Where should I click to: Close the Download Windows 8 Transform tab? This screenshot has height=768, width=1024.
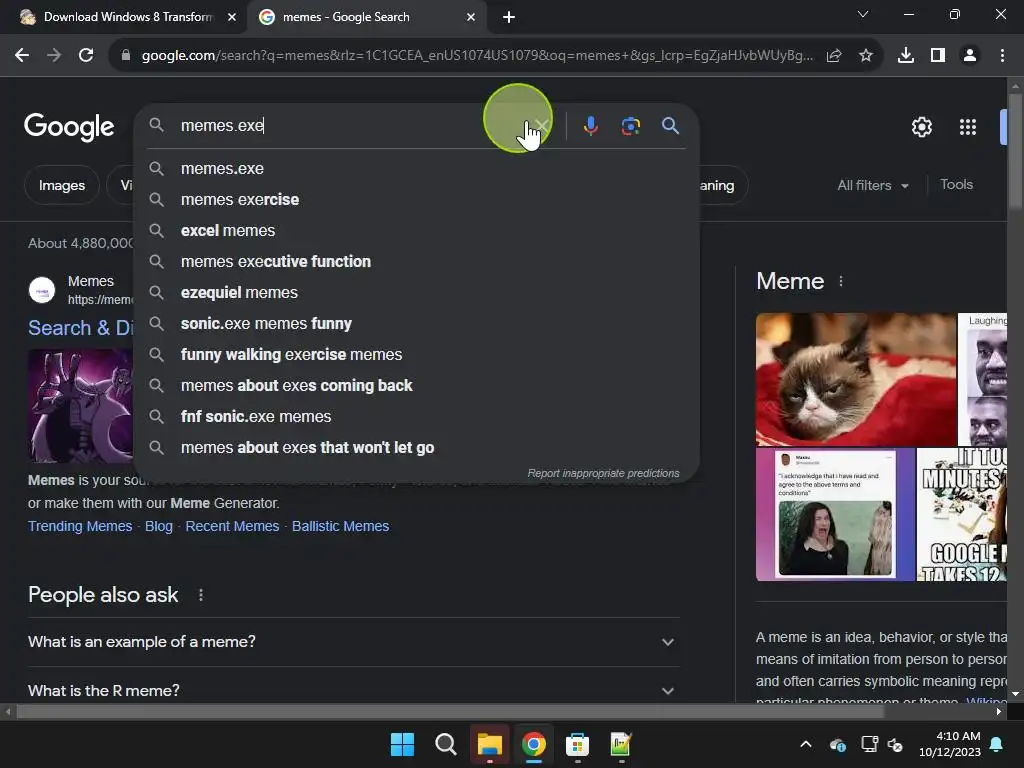232,17
